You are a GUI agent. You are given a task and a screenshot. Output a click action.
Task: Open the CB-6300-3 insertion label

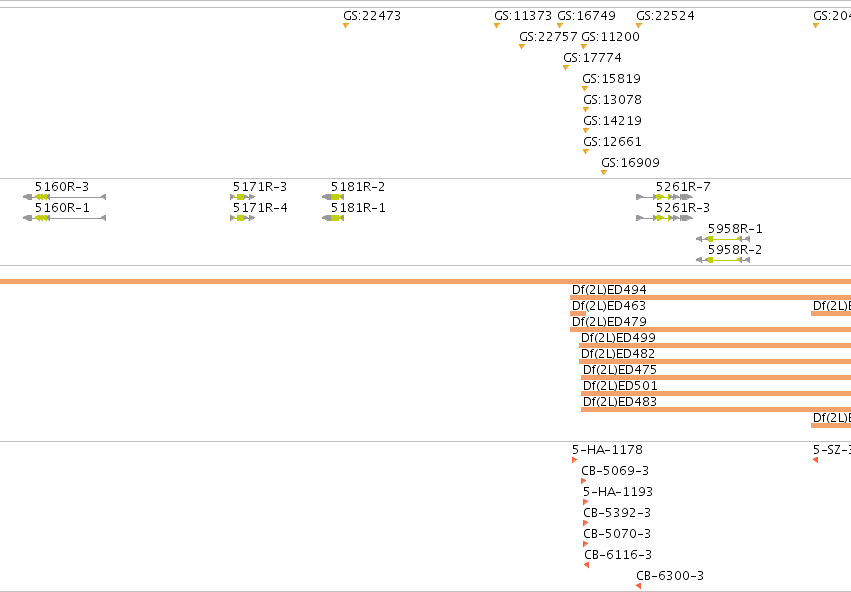click(670, 576)
